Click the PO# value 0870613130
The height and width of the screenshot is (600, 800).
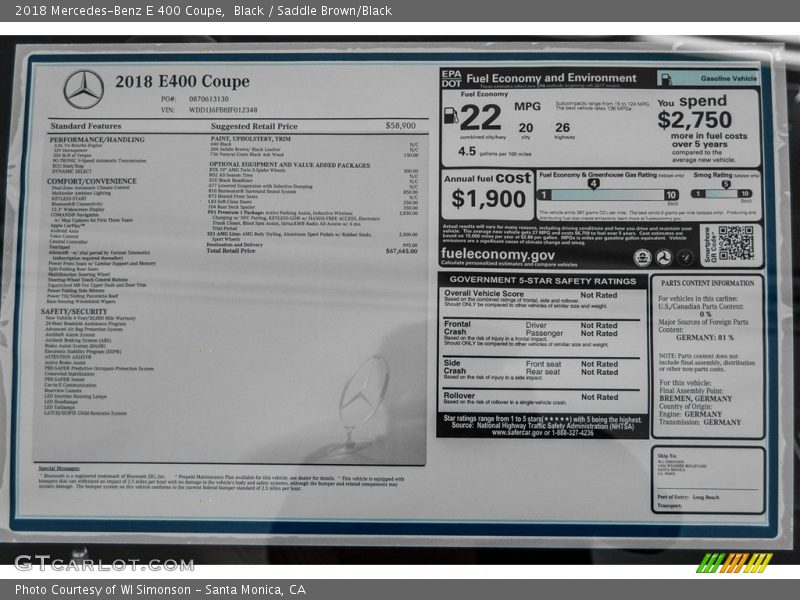209,99
